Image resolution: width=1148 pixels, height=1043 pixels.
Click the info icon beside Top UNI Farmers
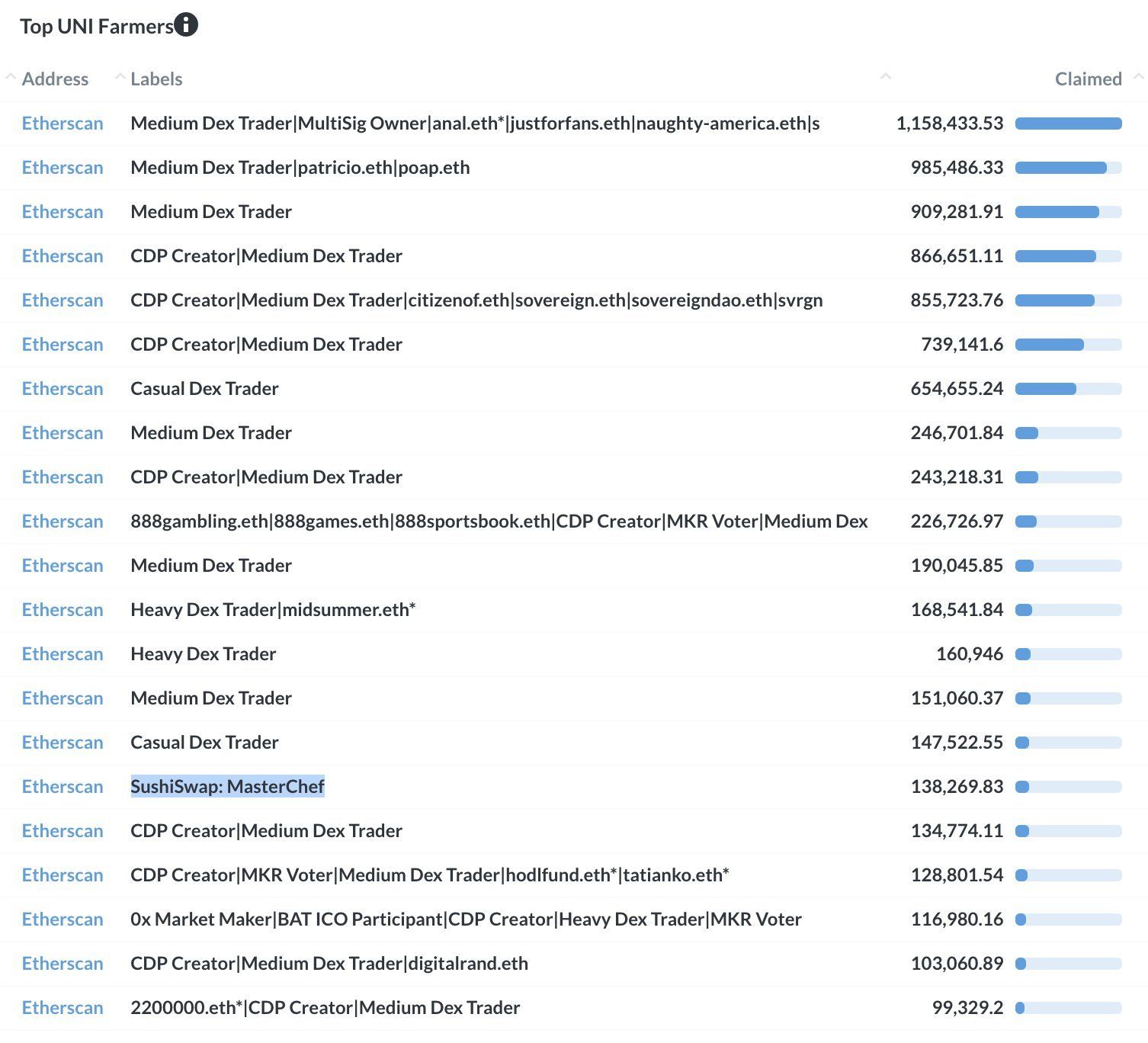pyautogui.click(x=186, y=25)
